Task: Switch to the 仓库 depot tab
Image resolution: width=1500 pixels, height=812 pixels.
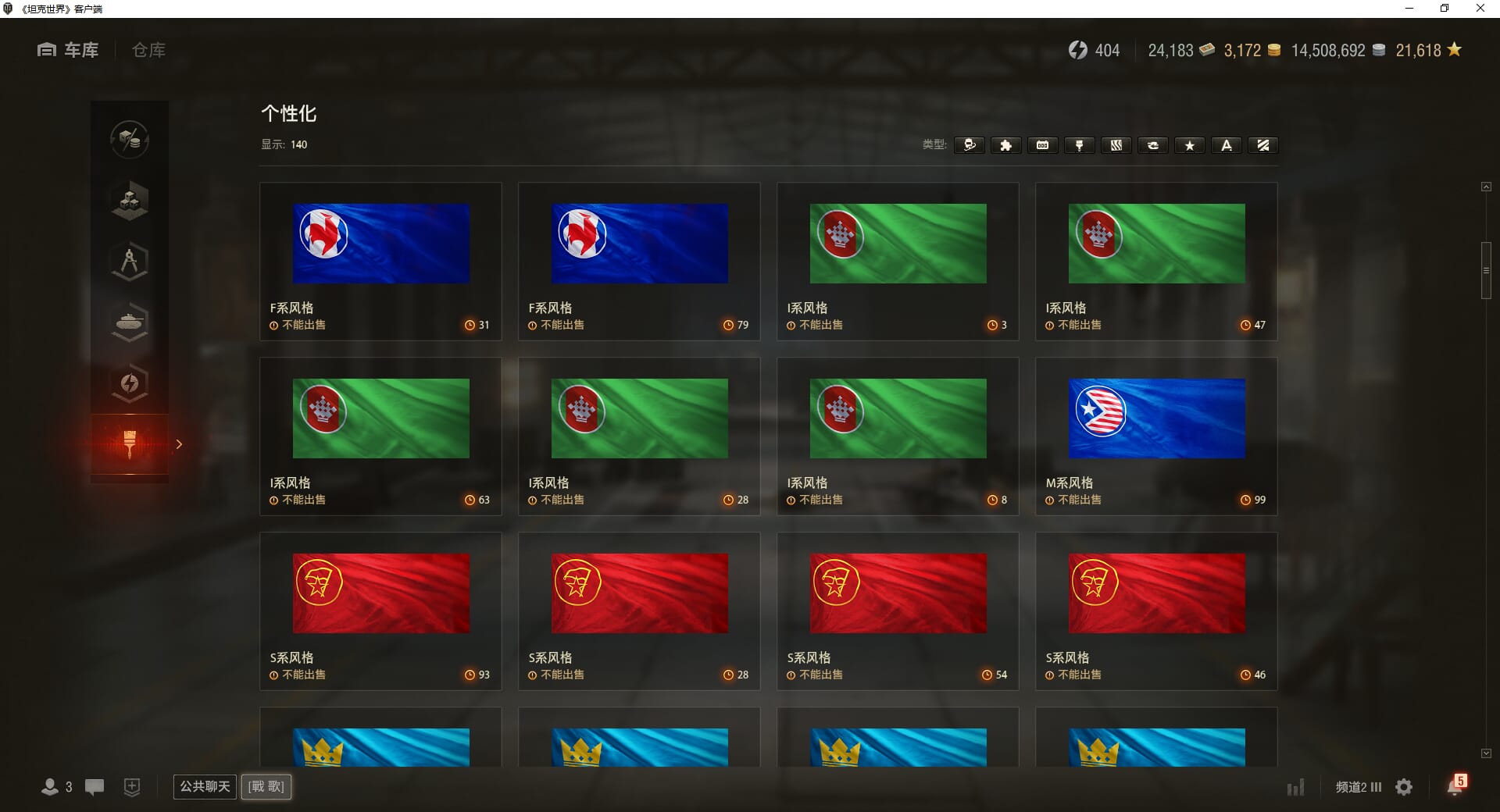Action: (x=148, y=50)
